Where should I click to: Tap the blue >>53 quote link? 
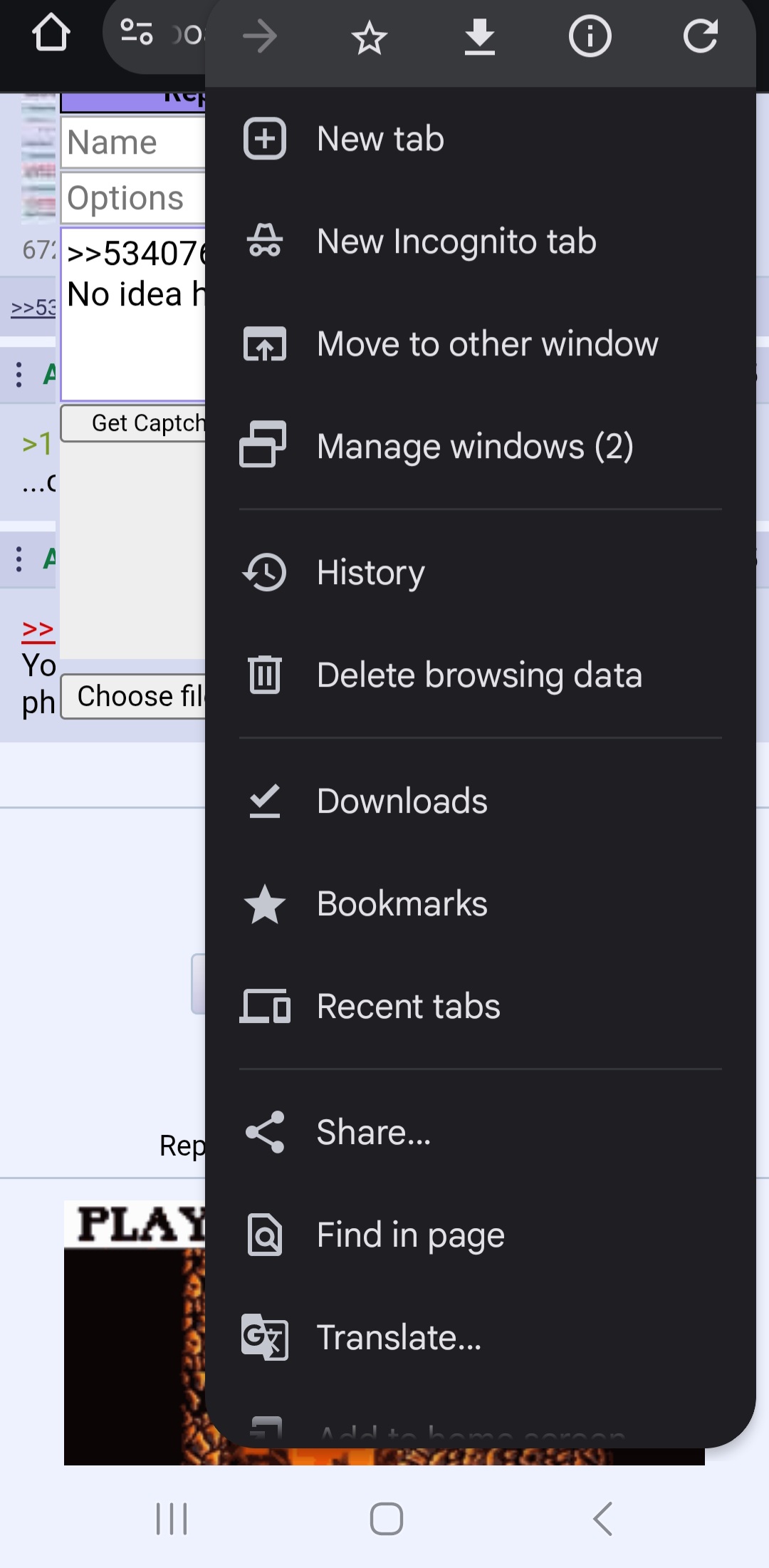pos(33,307)
